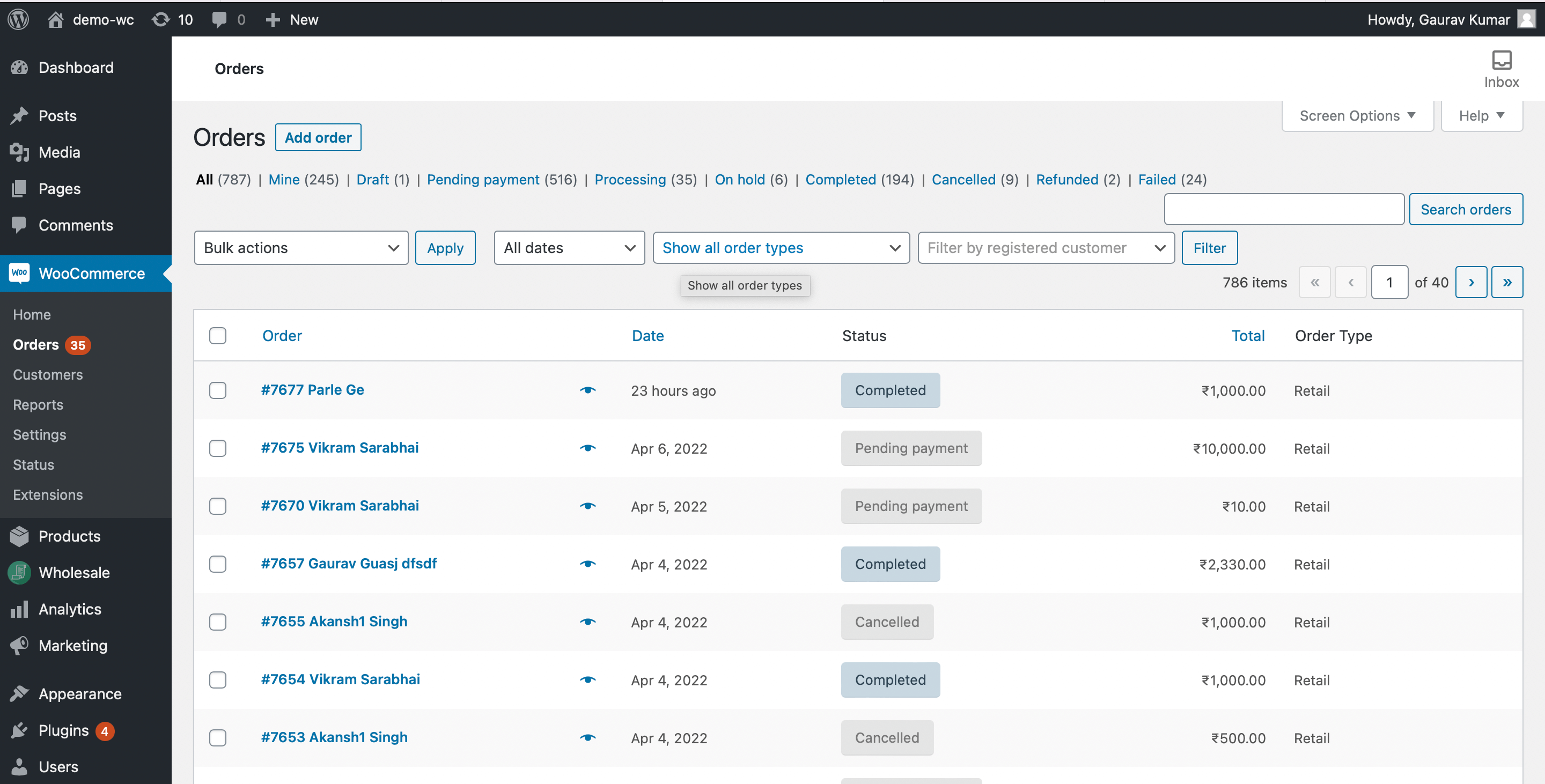This screenshot has width=1545, height=784.
Task: Go to next page arrow
Action: [1470, 282]
